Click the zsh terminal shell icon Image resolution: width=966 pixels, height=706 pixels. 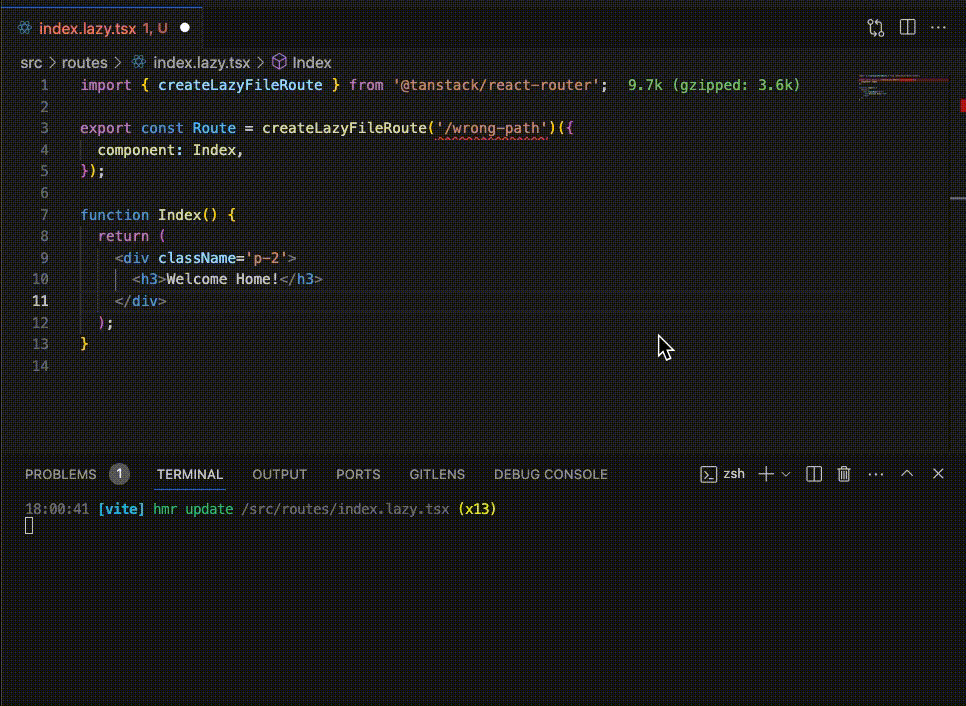click(708, 474)
